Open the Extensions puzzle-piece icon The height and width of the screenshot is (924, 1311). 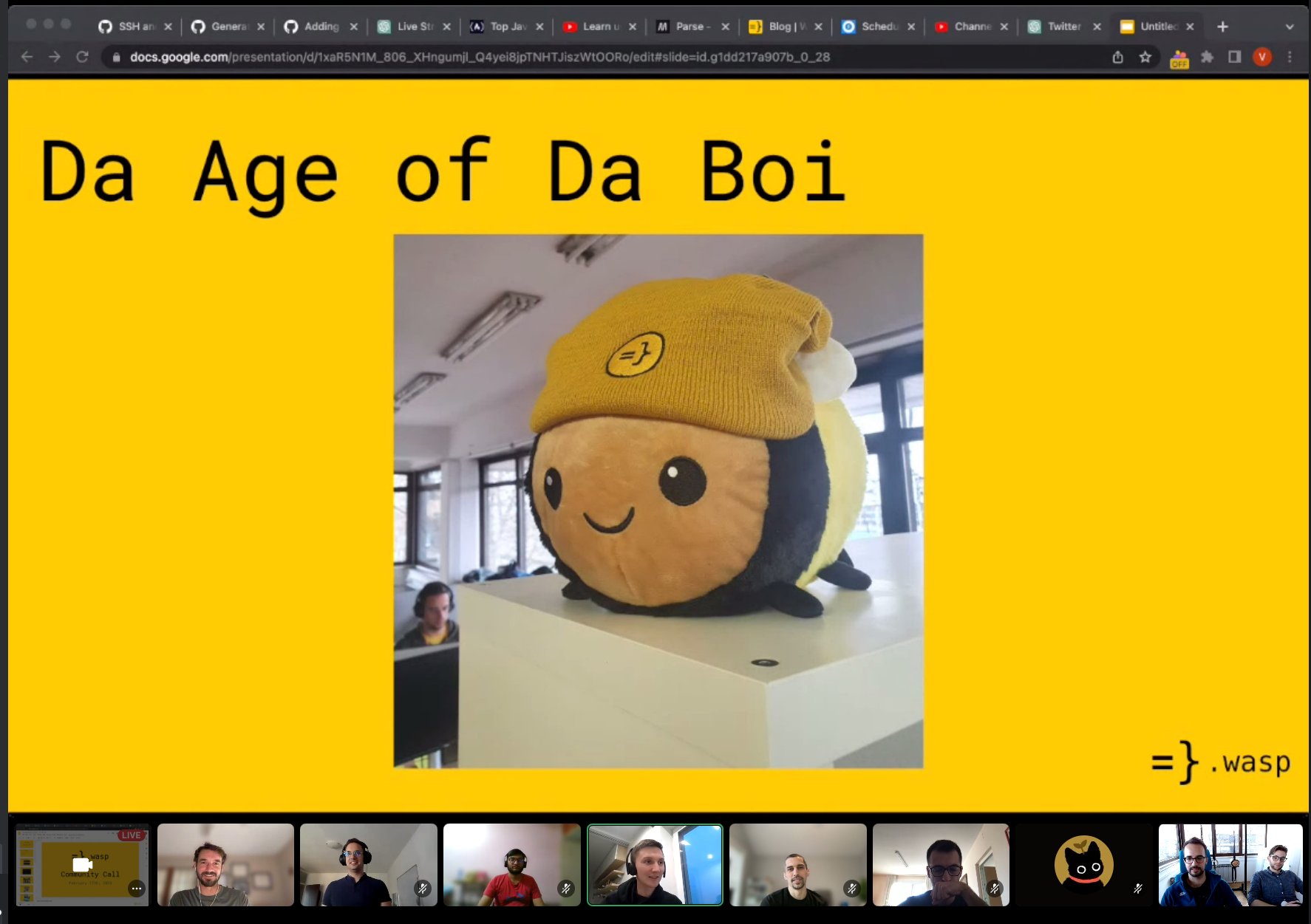coord(1207,57)
